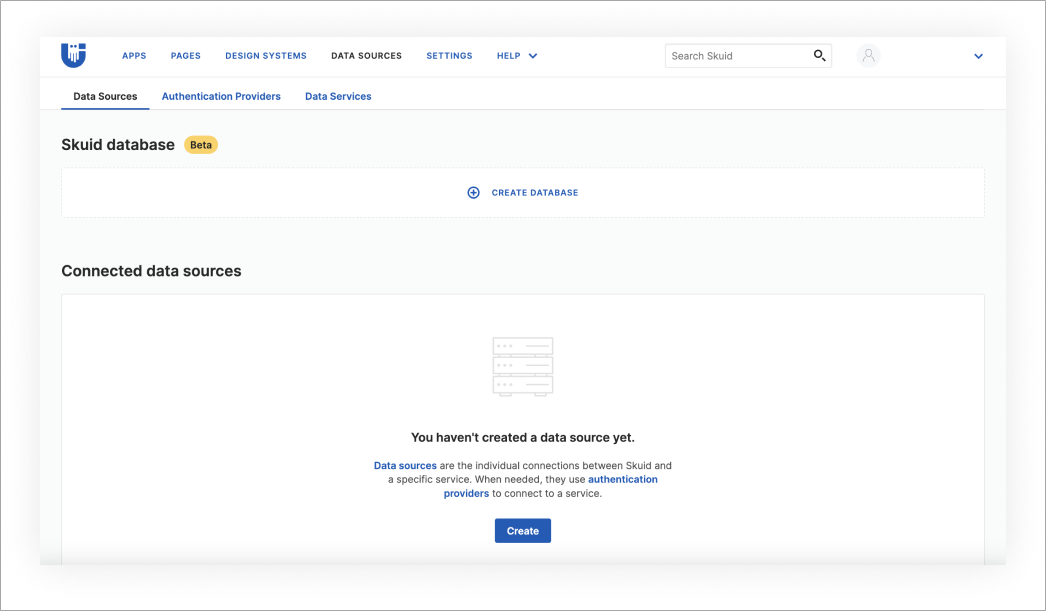This screenshot has width=1046, height=611.
Task: Click the server stack placeholder icon
Action: point(522,367)
